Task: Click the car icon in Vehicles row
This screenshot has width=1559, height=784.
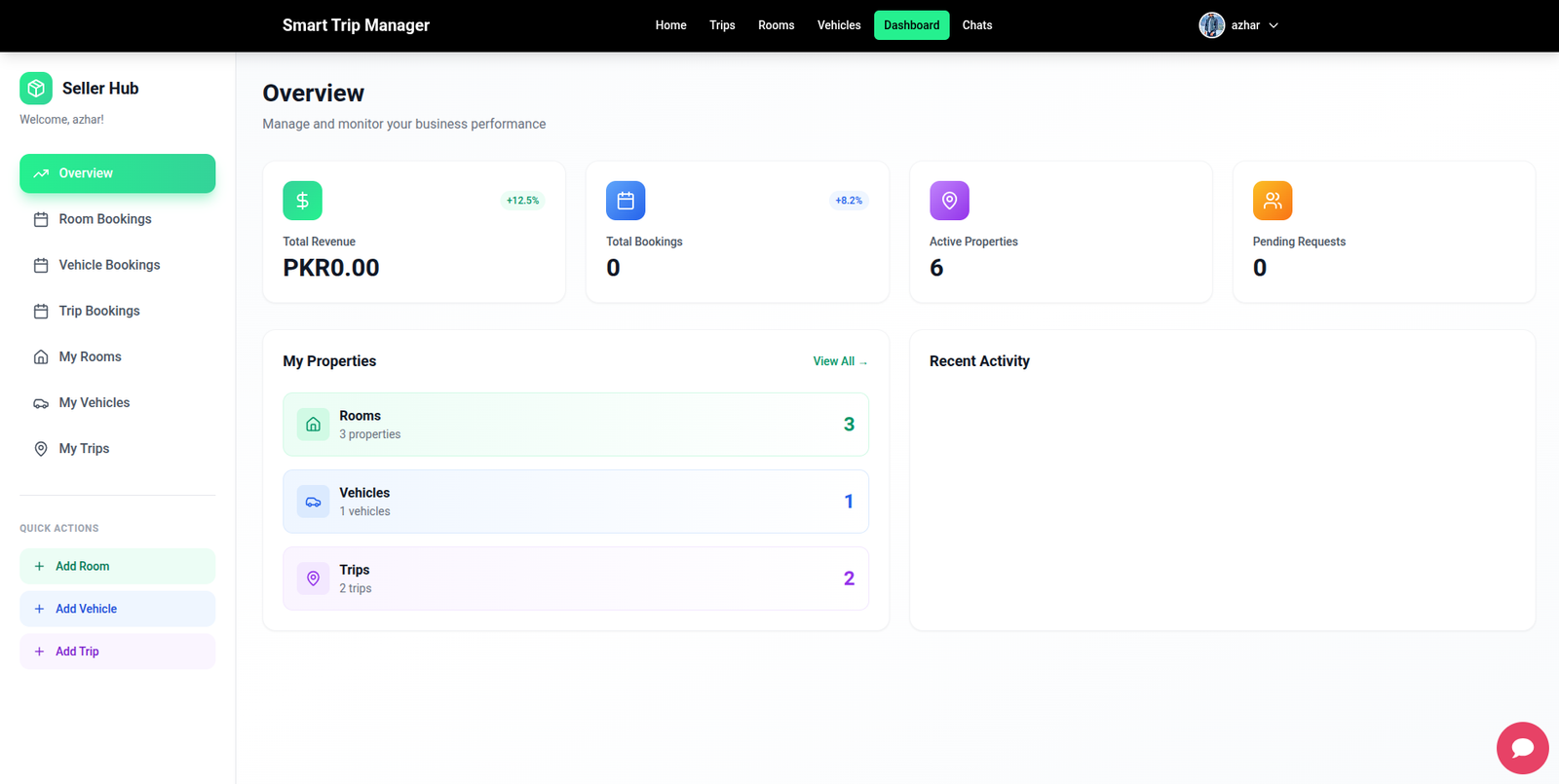Action: pos(313,502)
